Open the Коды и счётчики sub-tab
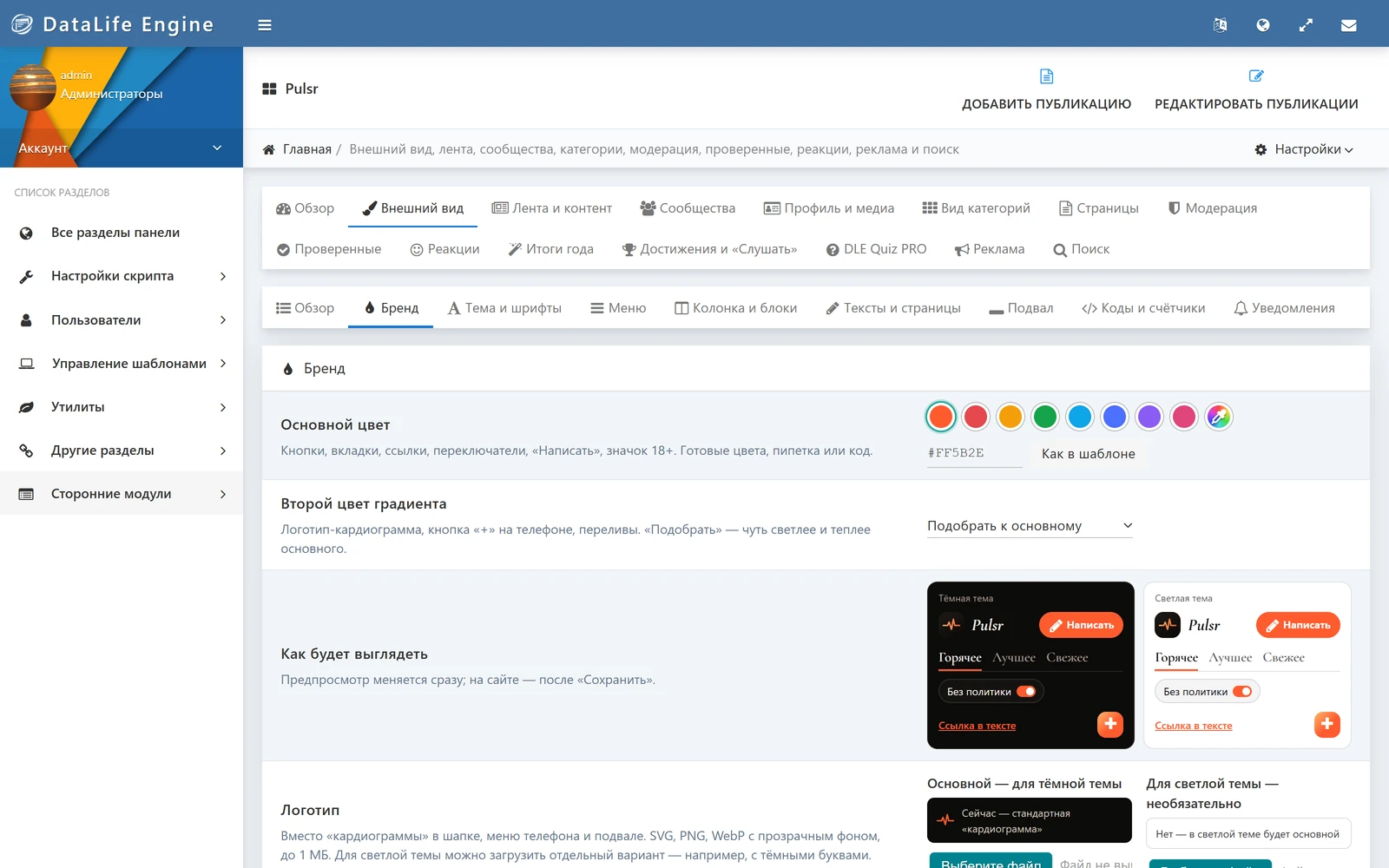 [x=1143, y=308]
